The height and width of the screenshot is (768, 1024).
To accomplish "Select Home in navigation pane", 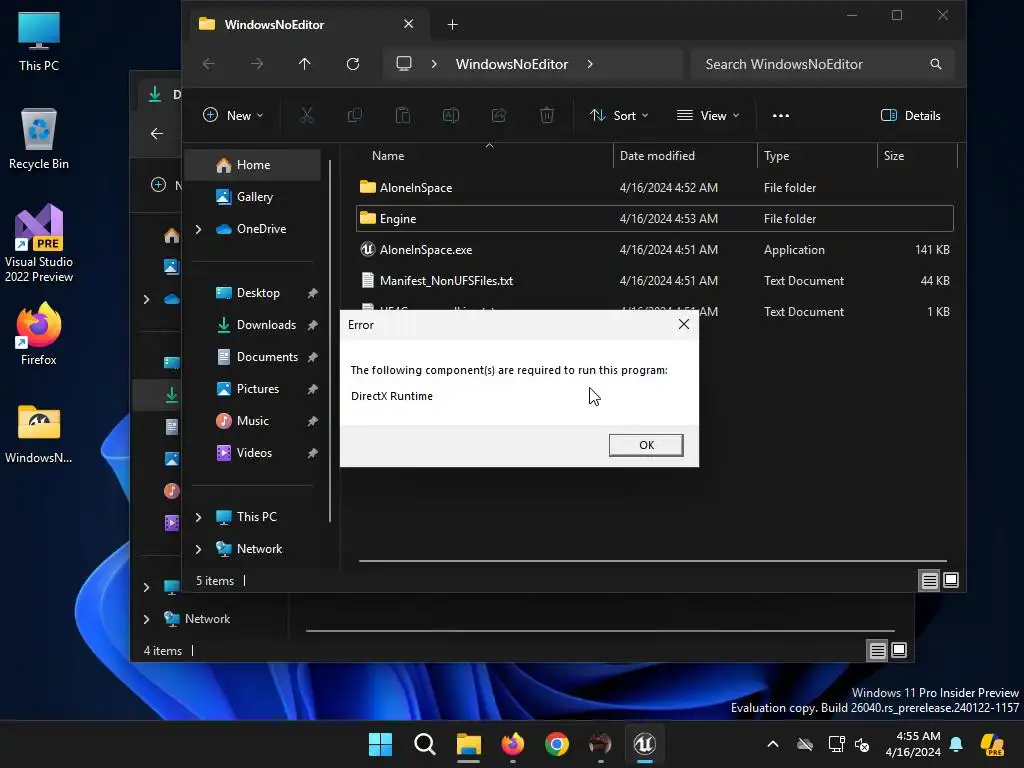I will click(253, 165).
